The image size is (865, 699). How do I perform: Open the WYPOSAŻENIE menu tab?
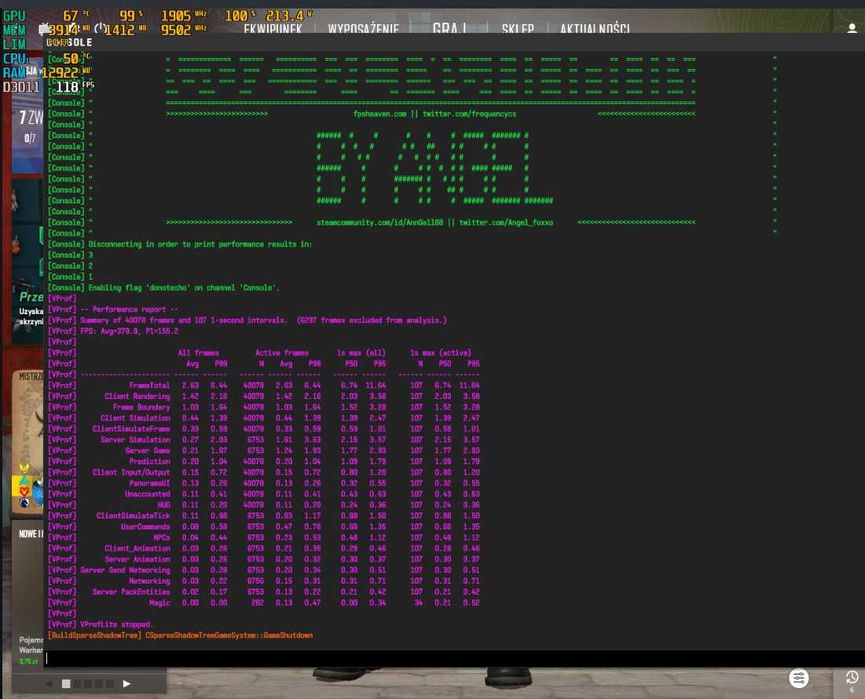click(363, 28)
